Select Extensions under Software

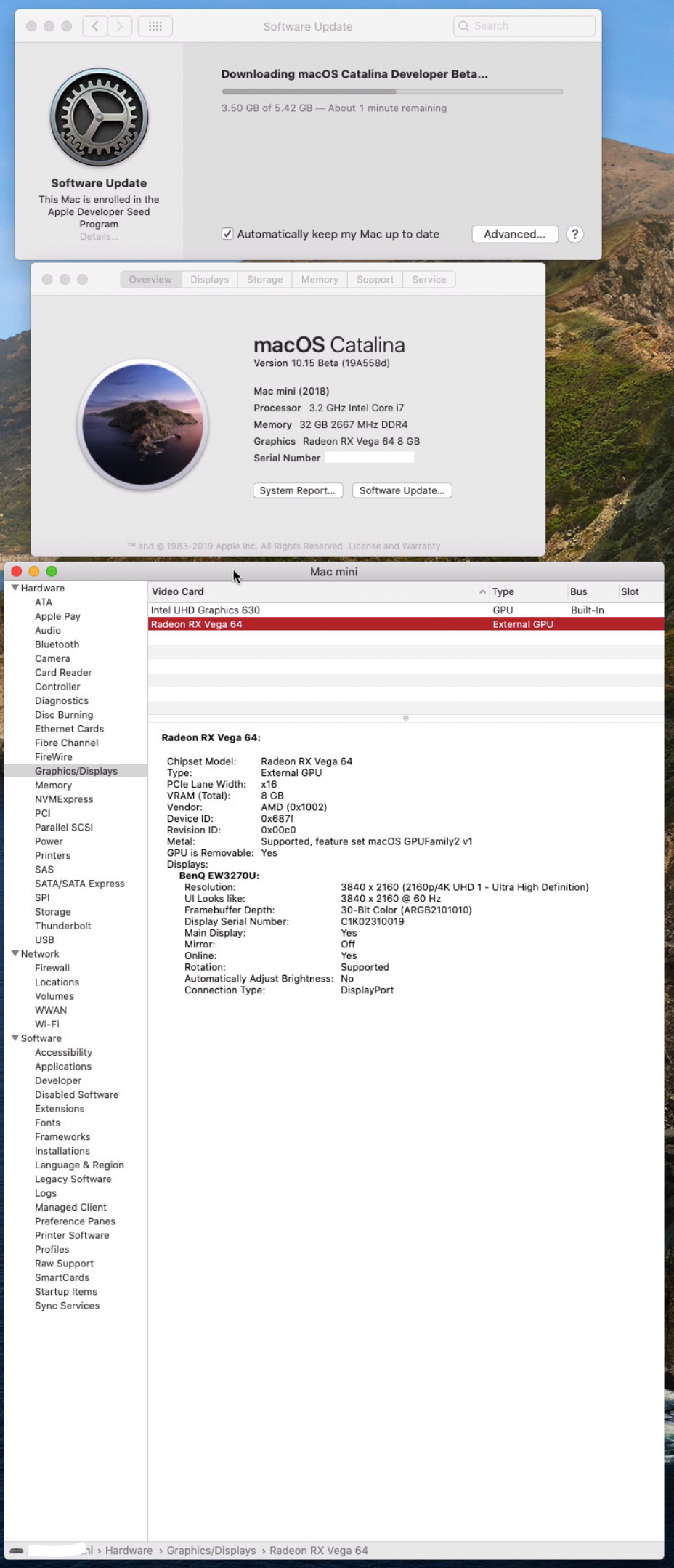[x=60, y=1109]
